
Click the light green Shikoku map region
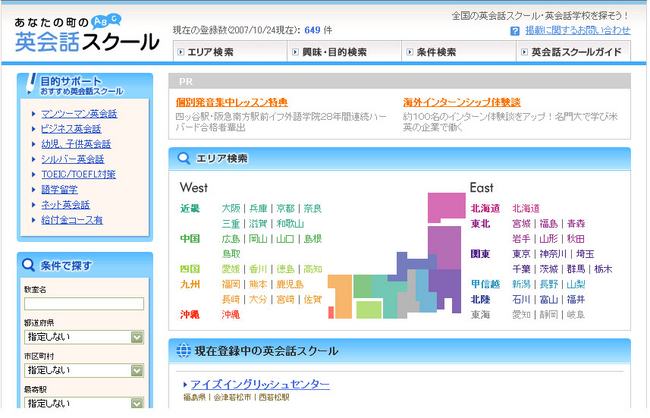pos(369,309)
